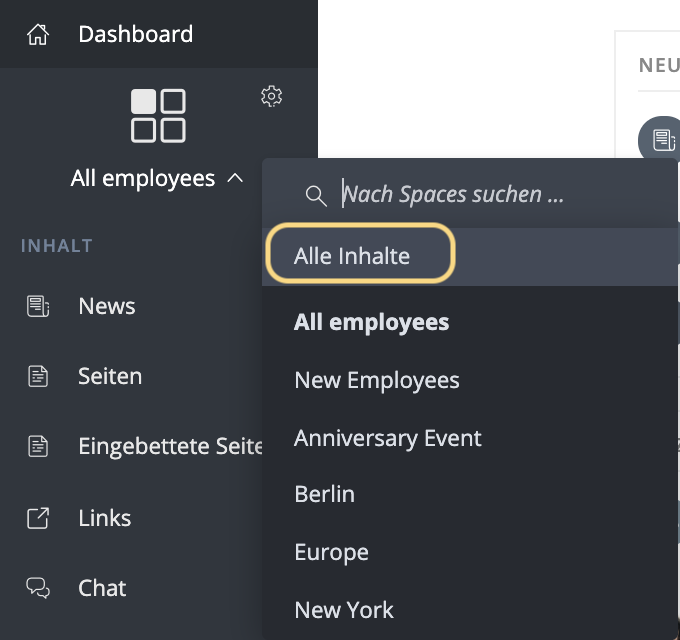680x640 pixels.
Task: Click the News newspaper icon in sidebar
Action: [38, 307]
